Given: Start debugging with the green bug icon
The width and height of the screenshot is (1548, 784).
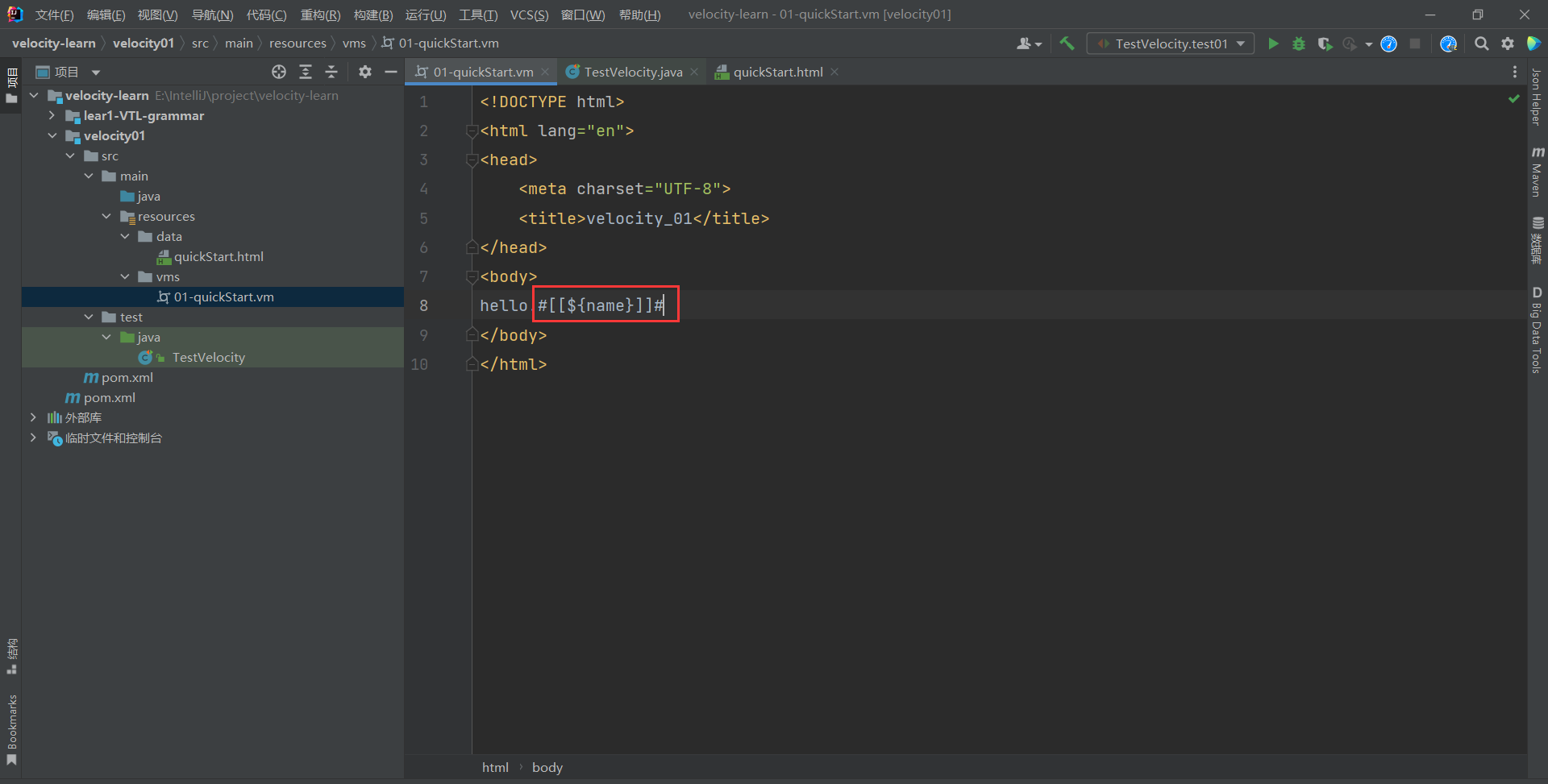Looking at the screenshot, I should click(1298, 44).
